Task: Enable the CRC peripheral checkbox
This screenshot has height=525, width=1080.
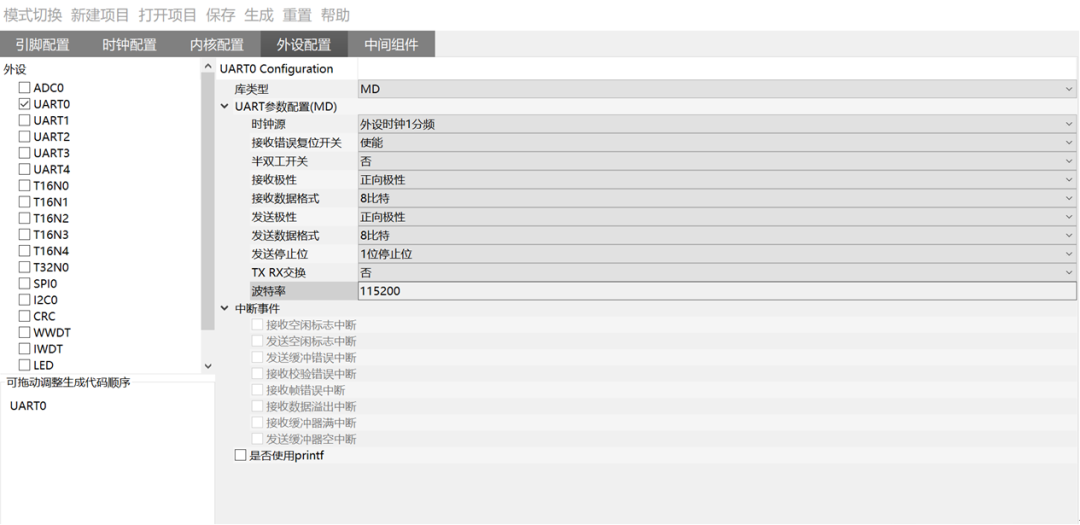Action: click(x=24, y=316)
